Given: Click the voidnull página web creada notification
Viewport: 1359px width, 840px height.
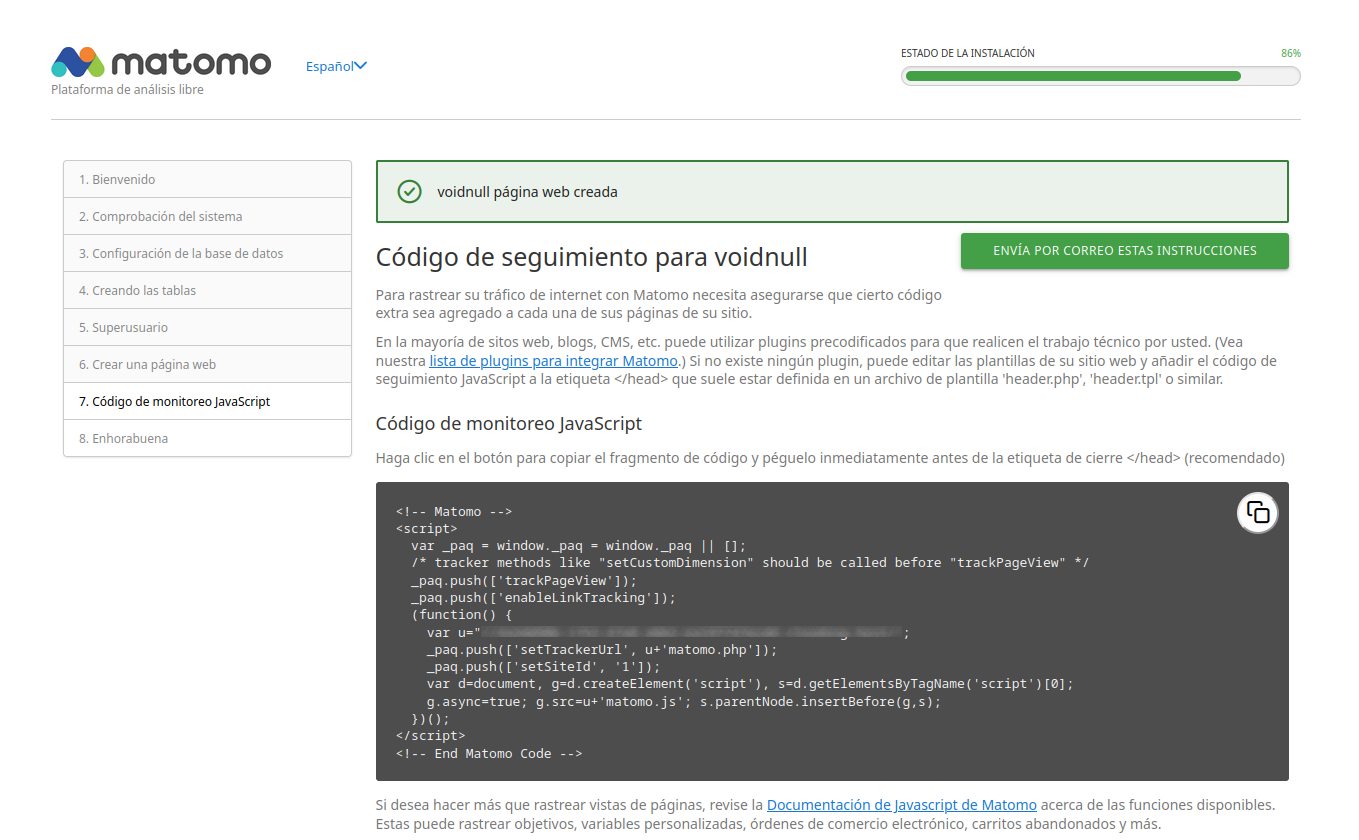Looking at the screenshot, I should [x=832, y=192].
